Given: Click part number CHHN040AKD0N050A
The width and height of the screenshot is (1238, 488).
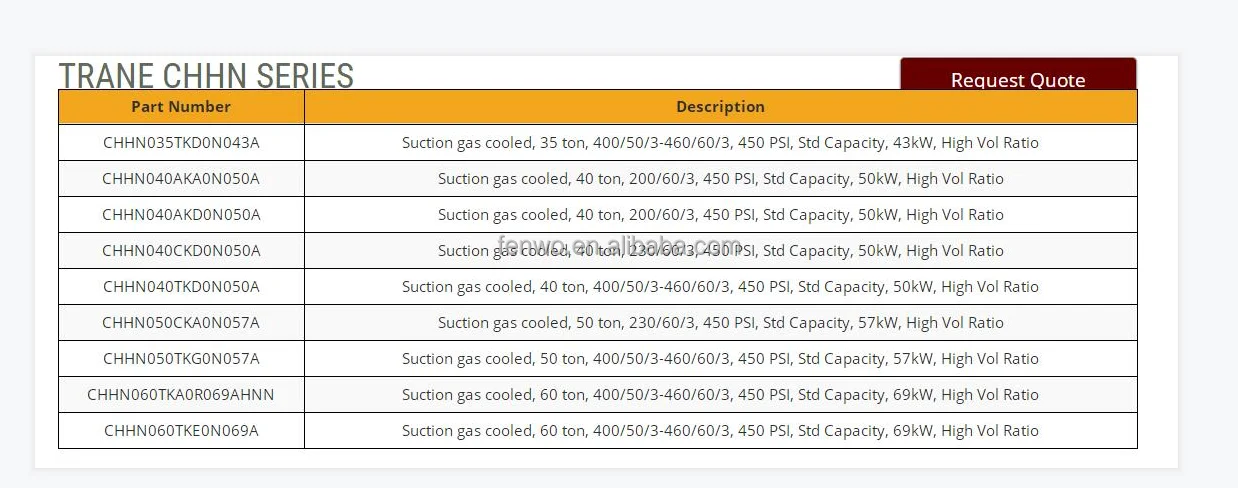Looking at the screenshot, I should click(181, 215).
